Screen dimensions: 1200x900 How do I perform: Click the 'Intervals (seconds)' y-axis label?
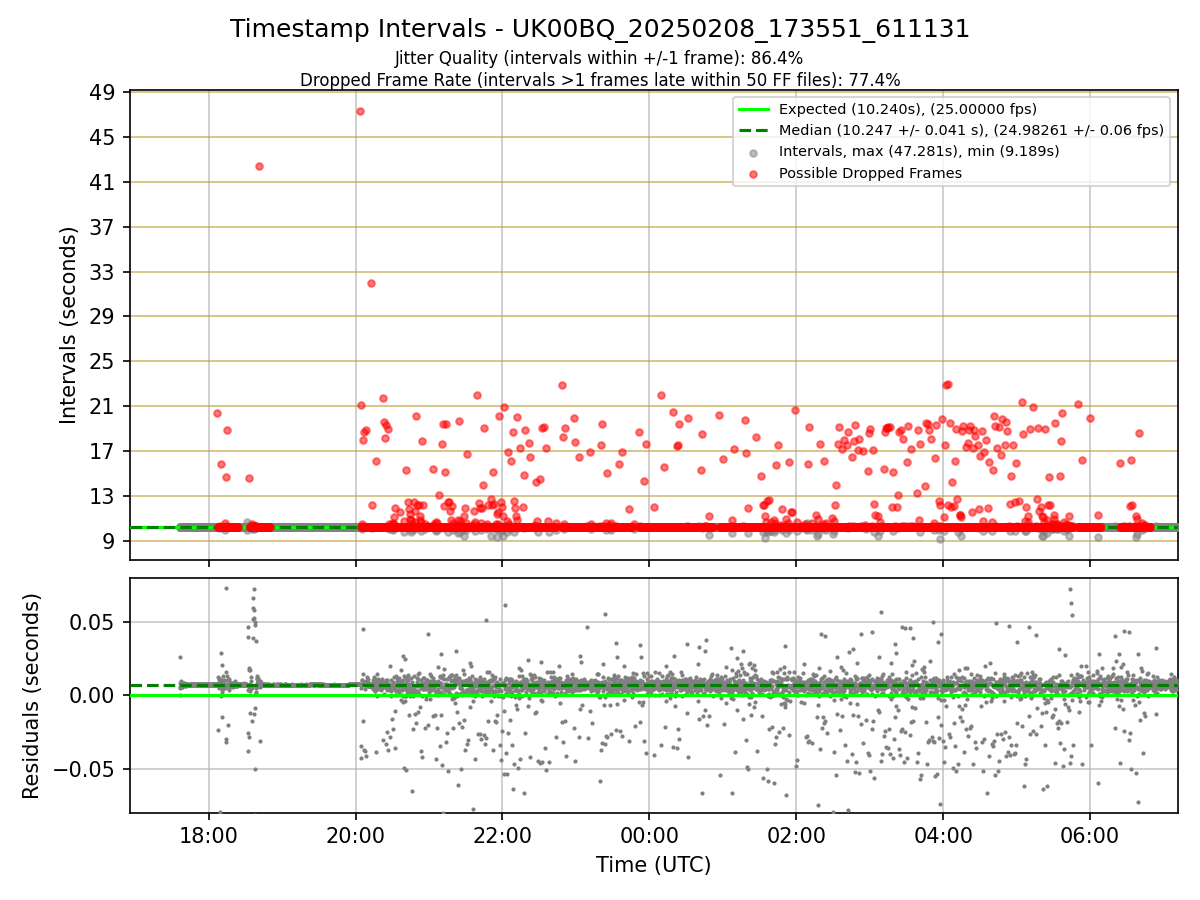click(x=69, y=325)
